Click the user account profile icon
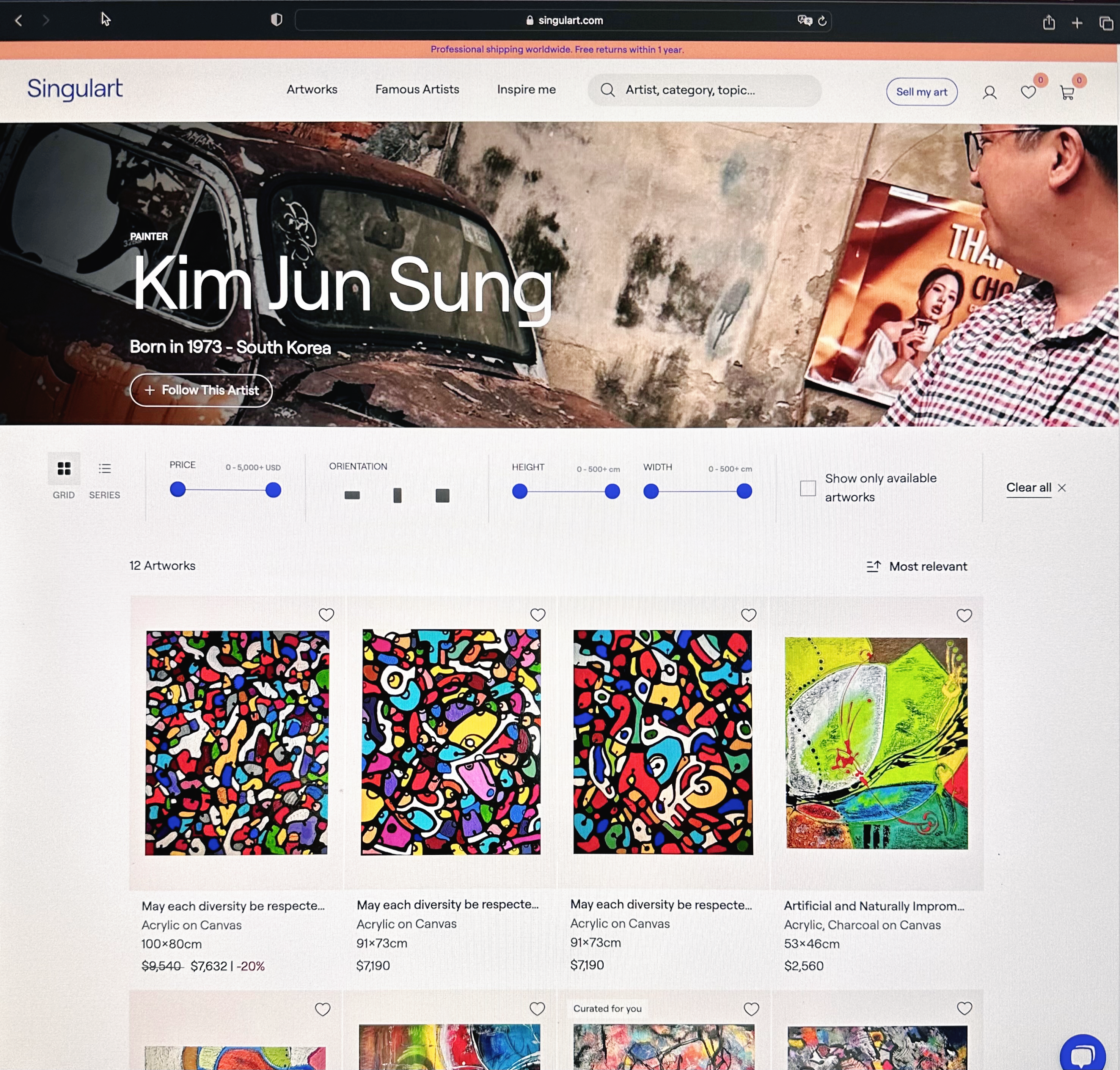Viewport: 1120px width, 1070px height. [990, 93]
